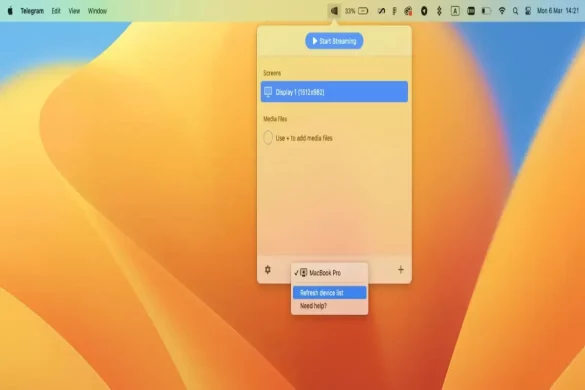Click the Display 1 monitor icon
This screenshot has width=585, height=390.
(268, 91)
